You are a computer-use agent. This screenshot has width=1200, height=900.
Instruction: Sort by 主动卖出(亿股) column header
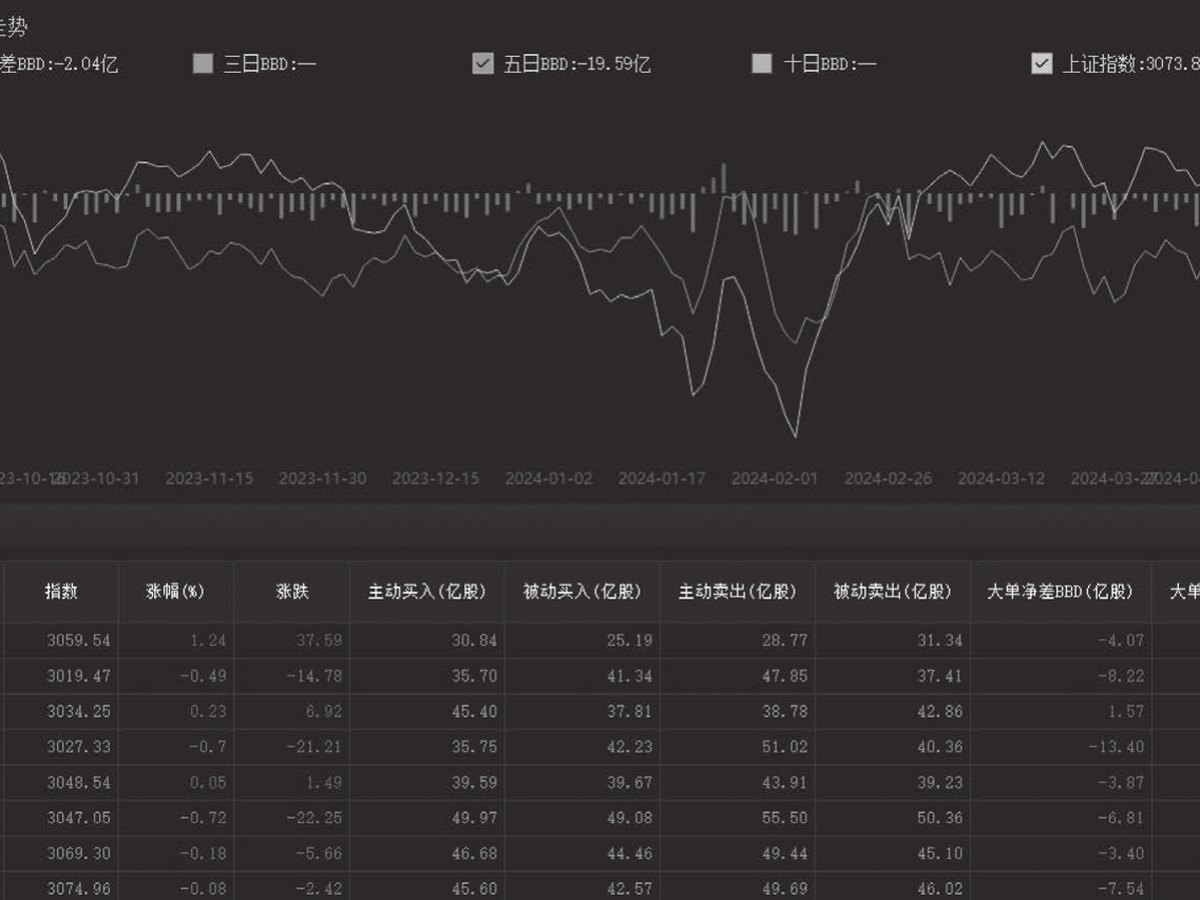pyautogui.click(x=738, y=591)
